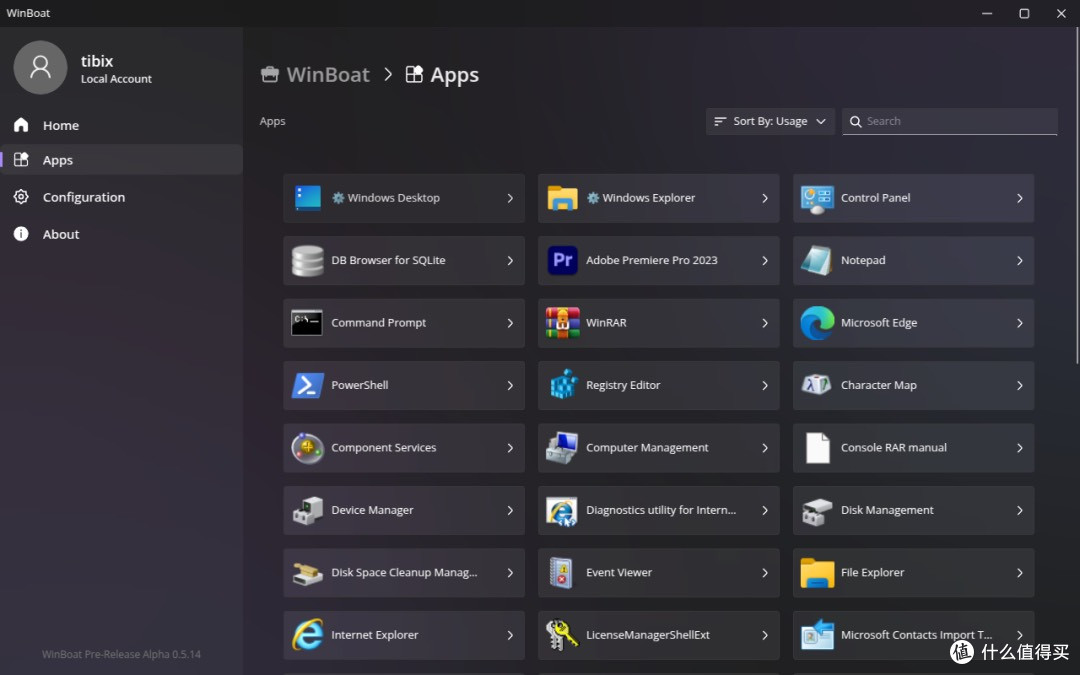Expand the Event Viewer chevron arrow
Image resolution: width=1080 pixels, height=675 pixels.
(765, 573)
